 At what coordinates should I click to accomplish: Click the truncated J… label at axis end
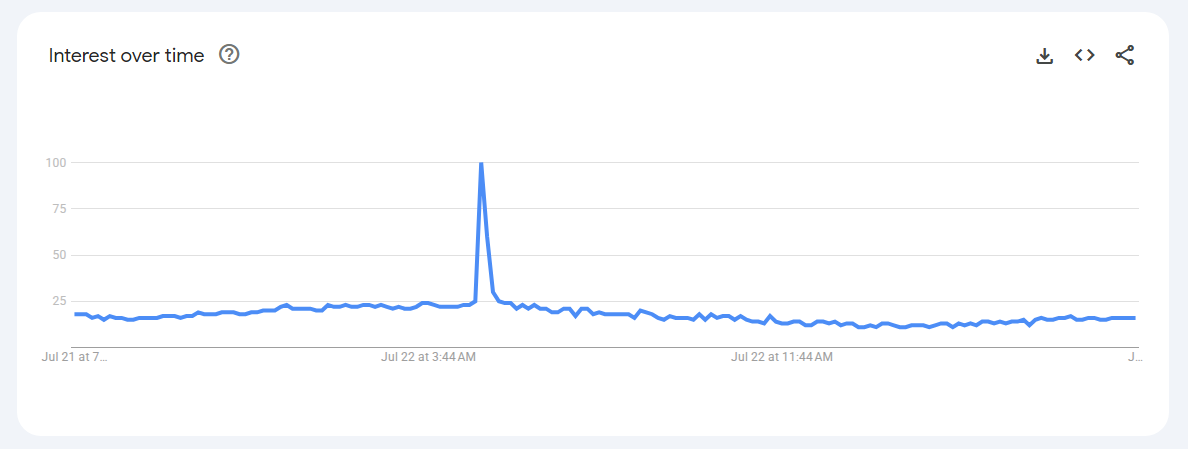(x=1133, y=357)
